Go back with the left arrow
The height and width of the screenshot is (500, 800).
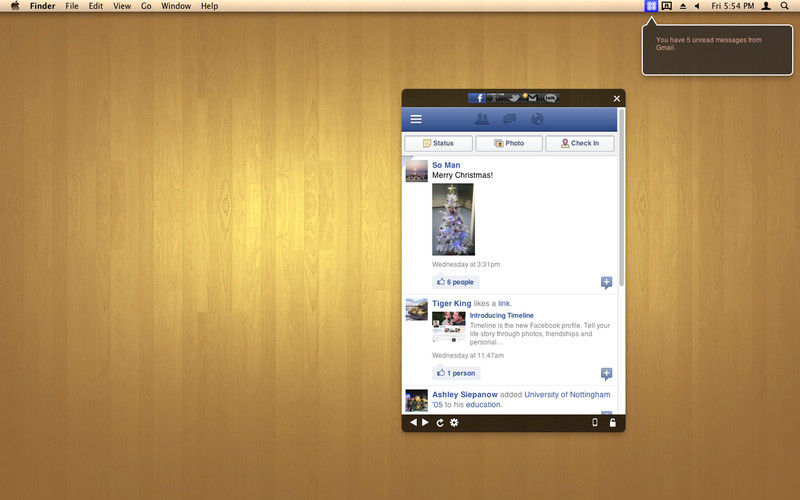[413, 422]
